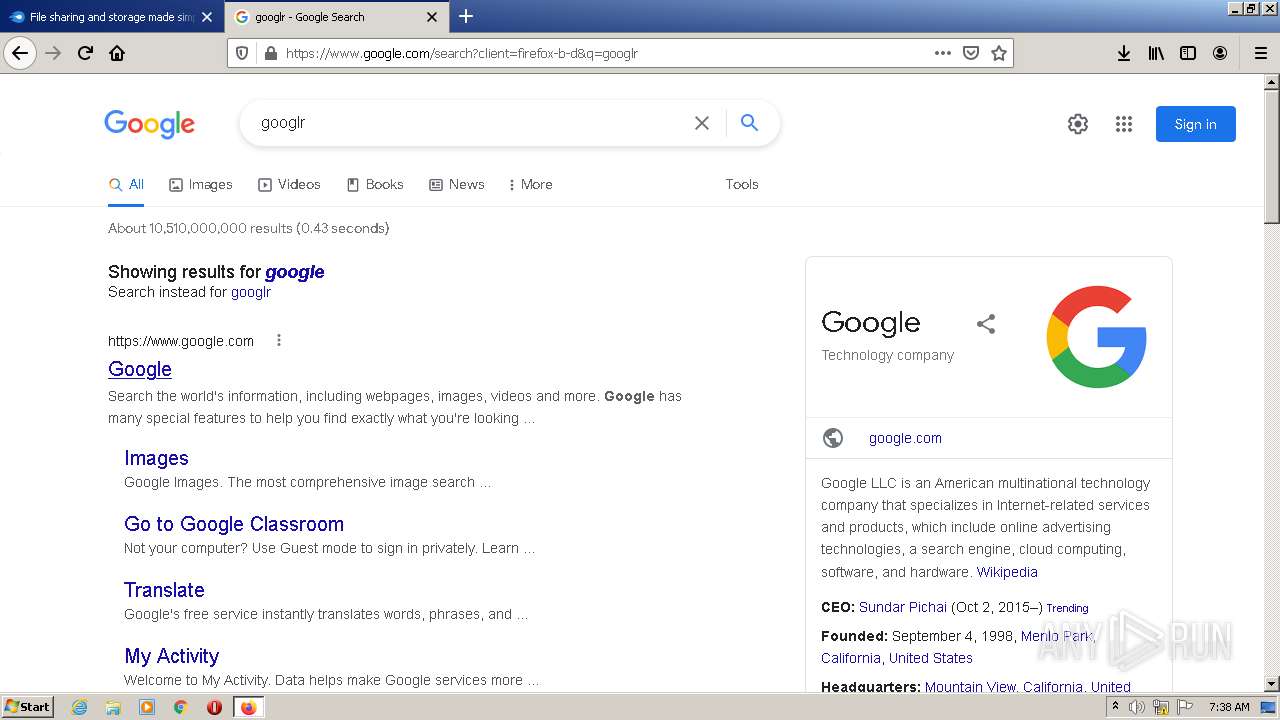
Task: Switch to News results tab
Action: coord(457,184)
